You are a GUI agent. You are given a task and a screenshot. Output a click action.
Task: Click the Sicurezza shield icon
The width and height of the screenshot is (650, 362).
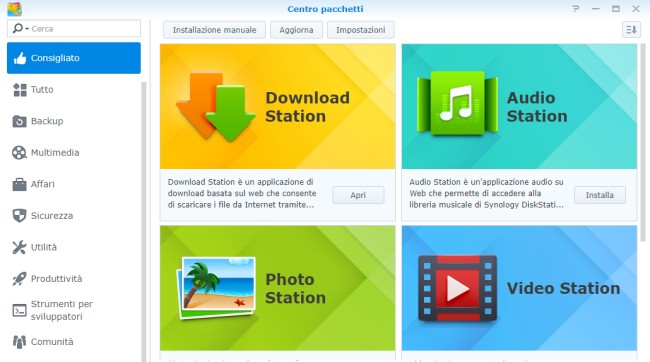click(19, 216)
